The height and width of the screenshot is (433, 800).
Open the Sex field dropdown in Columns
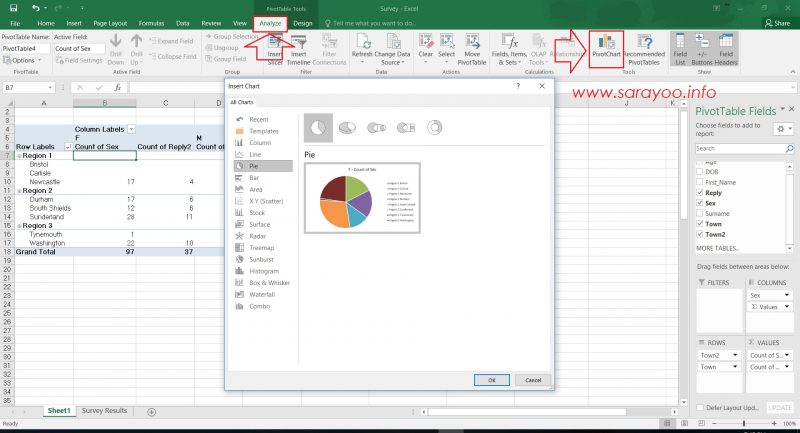pyautogui.click(x=786, y=295)
